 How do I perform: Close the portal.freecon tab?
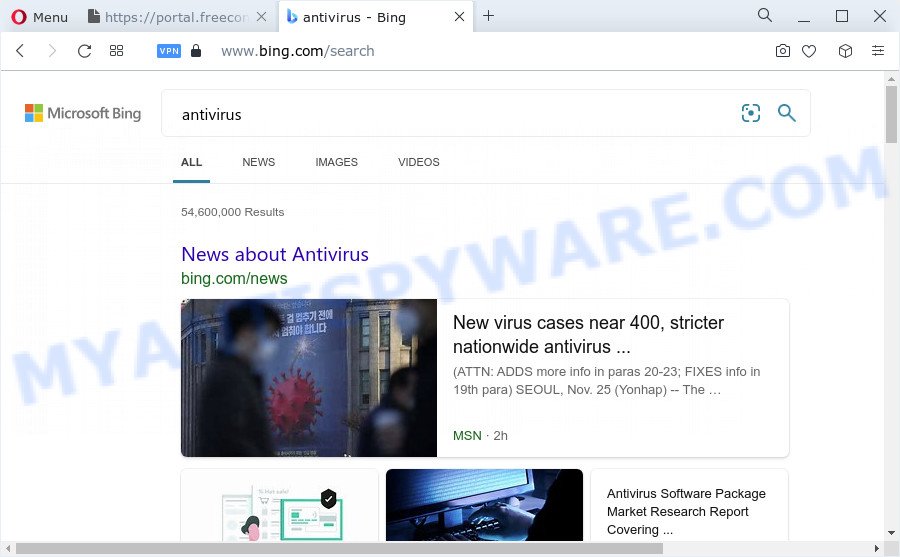pos(261,17)
